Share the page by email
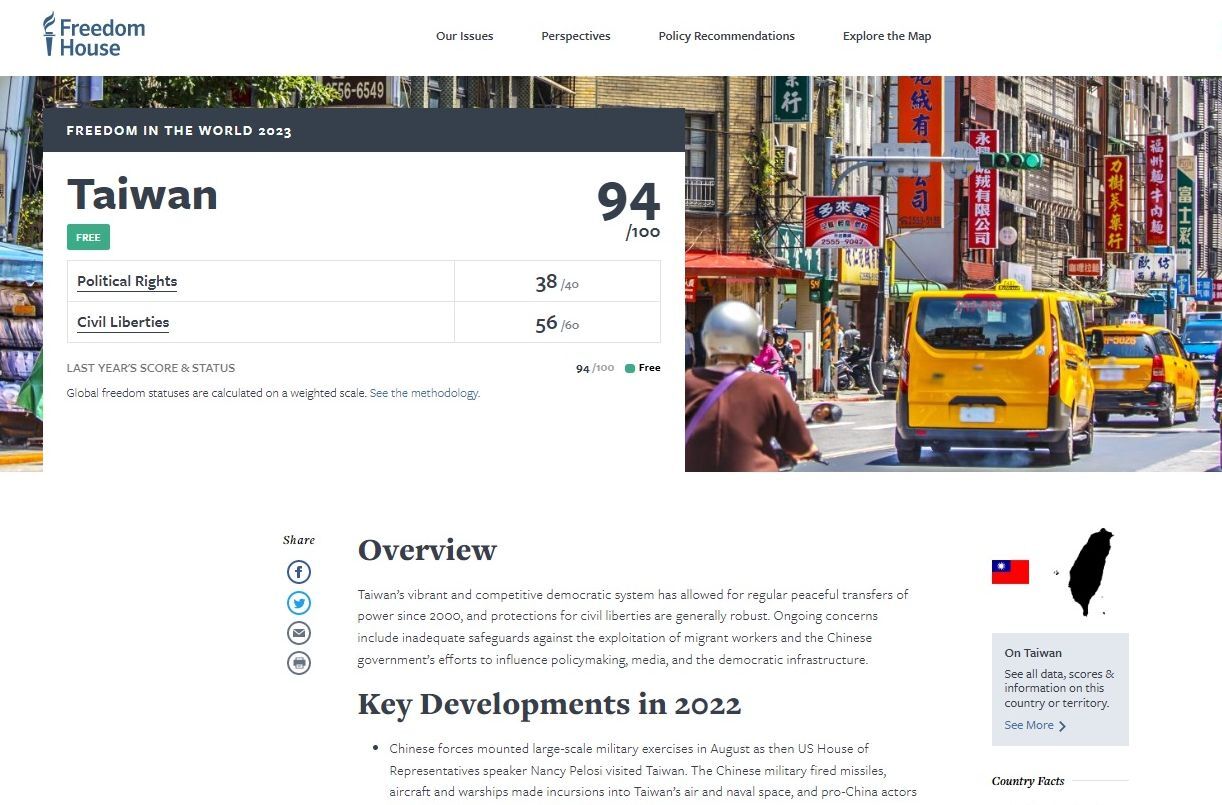Screen dimensions: 1222x805 pyautogui.click(x=299, y=633)
